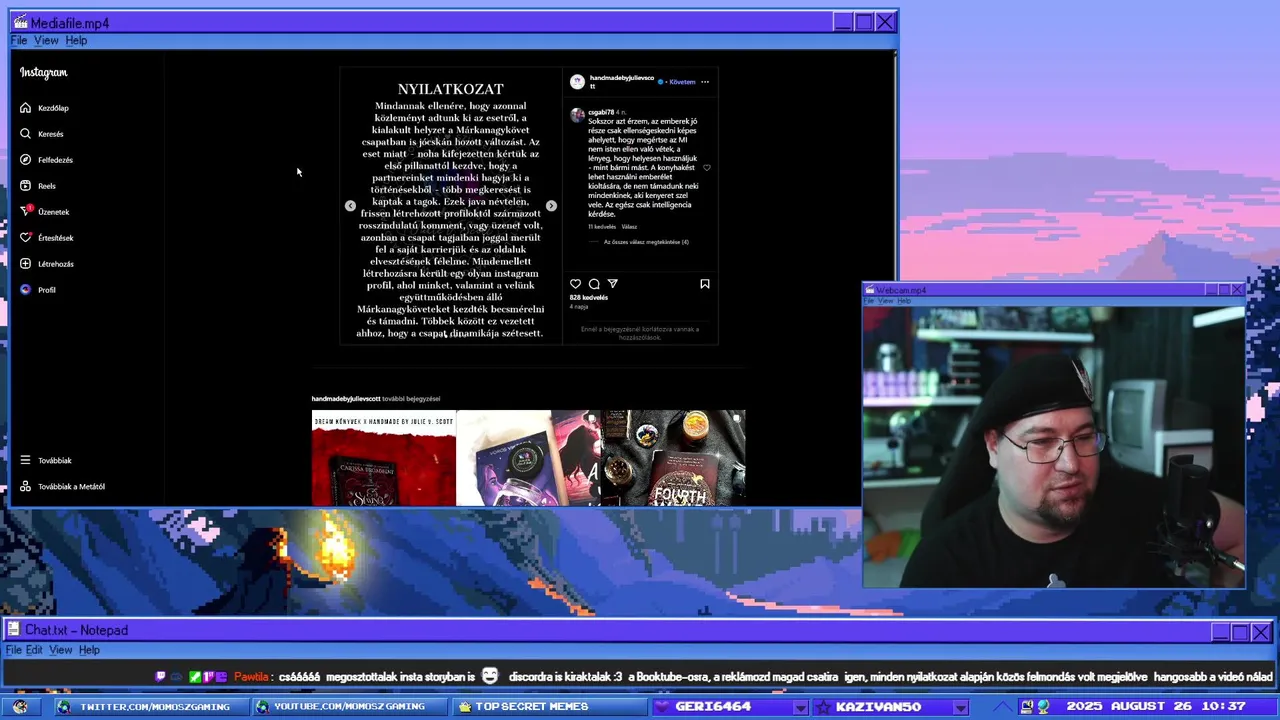The width and height of the screenshot is (1280, 720).
Task: Open handmadebyjulievscott link above further posts
Action: (346, 399)
